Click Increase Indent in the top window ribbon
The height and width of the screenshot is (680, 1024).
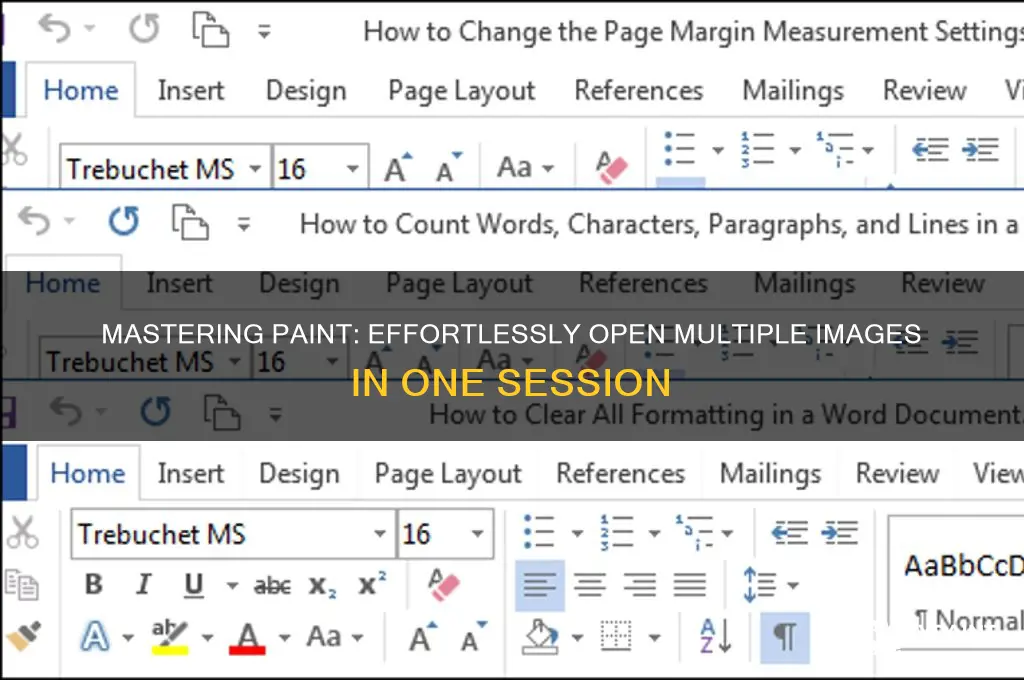(x=980, y=150)
